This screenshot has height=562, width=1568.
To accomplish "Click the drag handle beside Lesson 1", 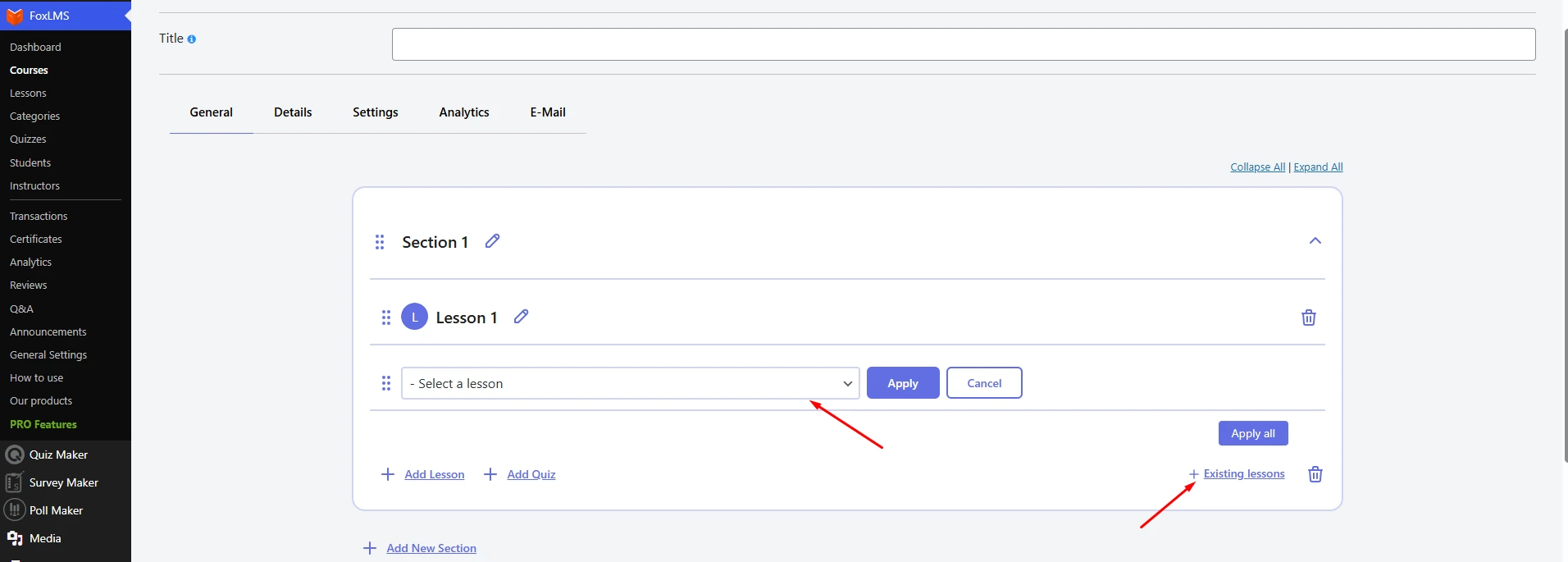I will pyautogui.click(x=386, y=318).
